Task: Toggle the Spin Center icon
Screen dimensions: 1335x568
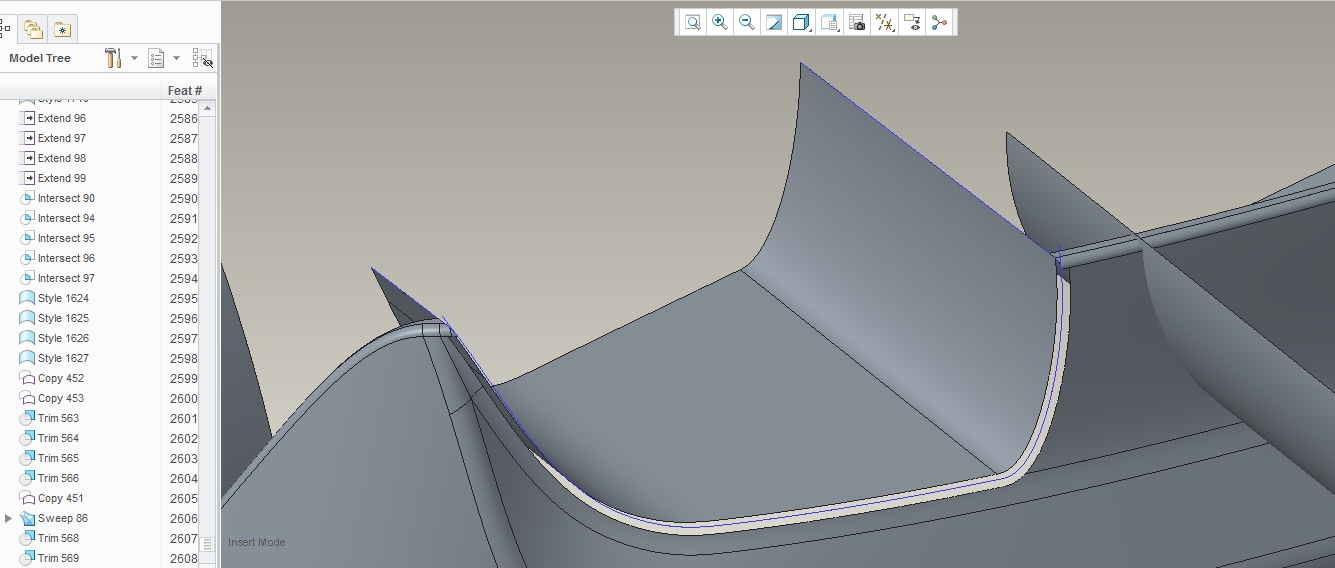Action: pyautogui.click(x=939, y=23)
